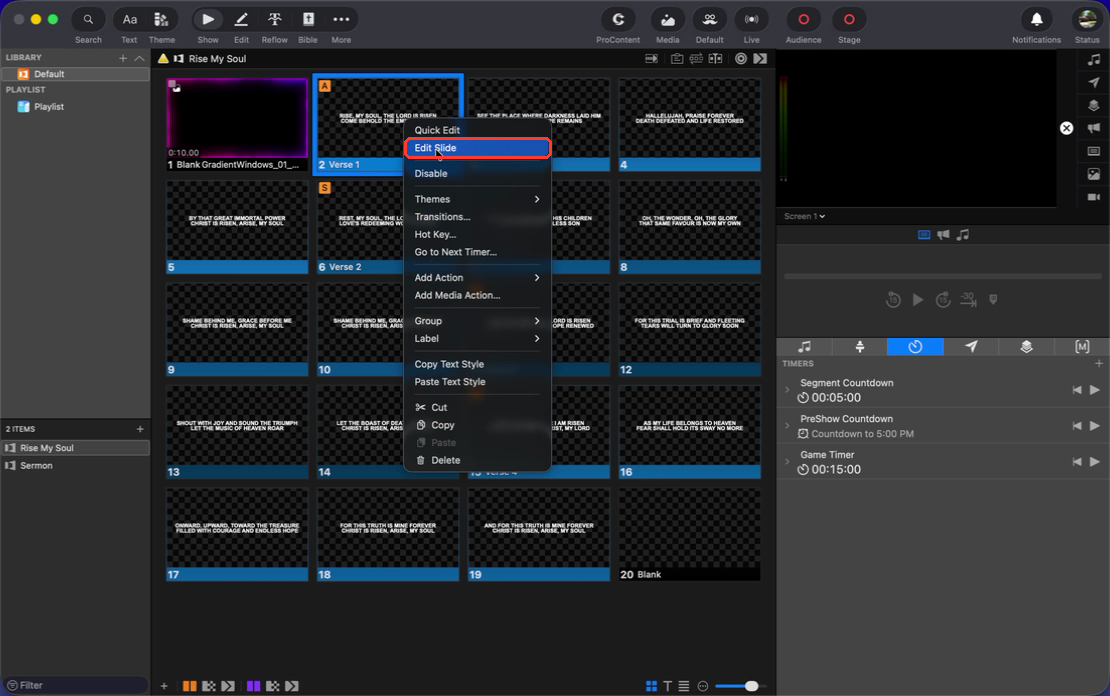1110x696 pixels.
Task: Open the Screen 1 dropdown
Action: 804,216
